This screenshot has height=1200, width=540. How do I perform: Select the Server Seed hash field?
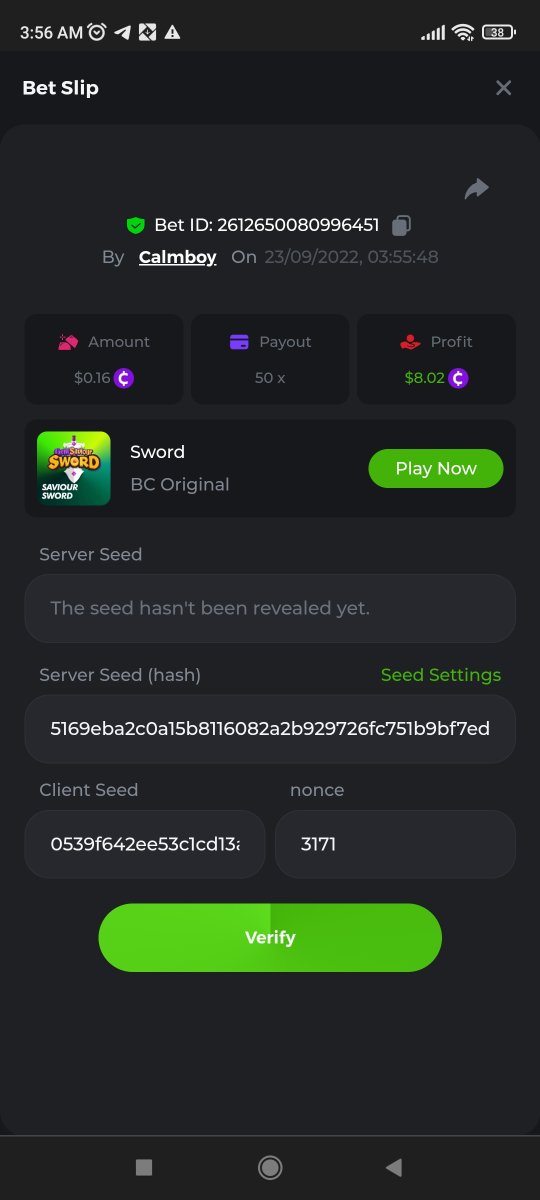click(270, 729)
